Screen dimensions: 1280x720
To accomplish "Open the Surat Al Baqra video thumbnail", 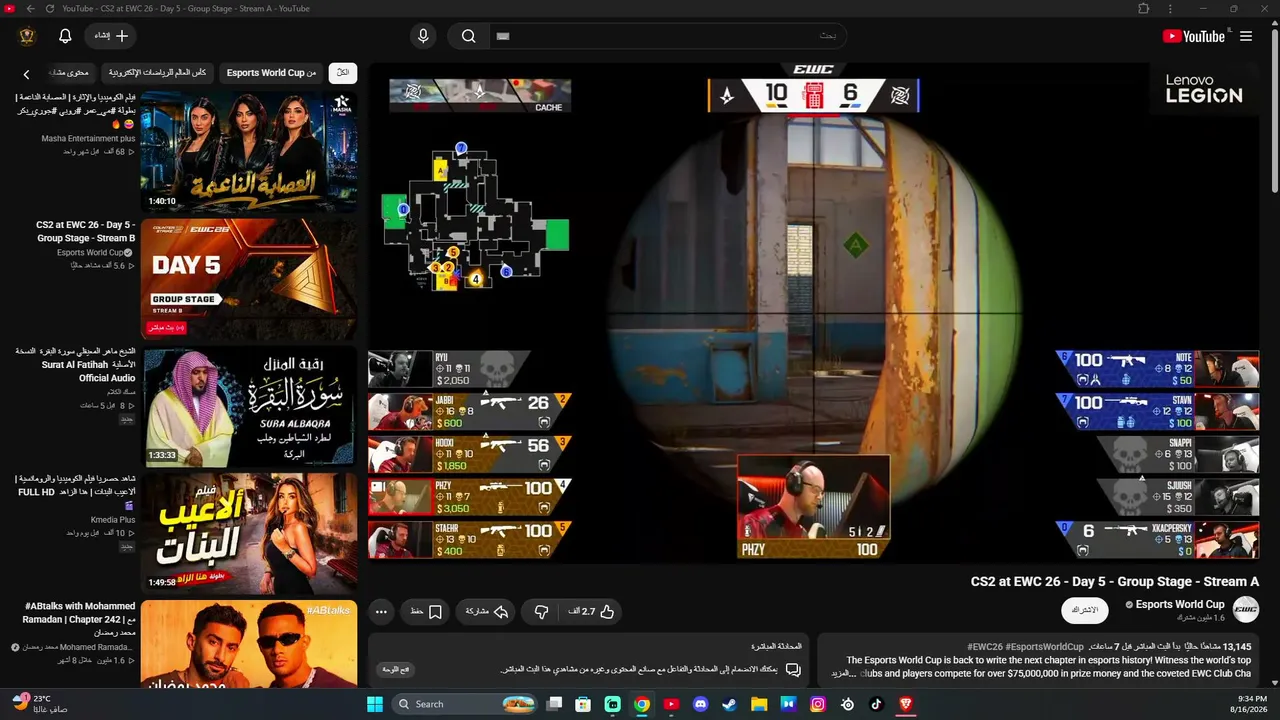I will [x=249, y=407].
